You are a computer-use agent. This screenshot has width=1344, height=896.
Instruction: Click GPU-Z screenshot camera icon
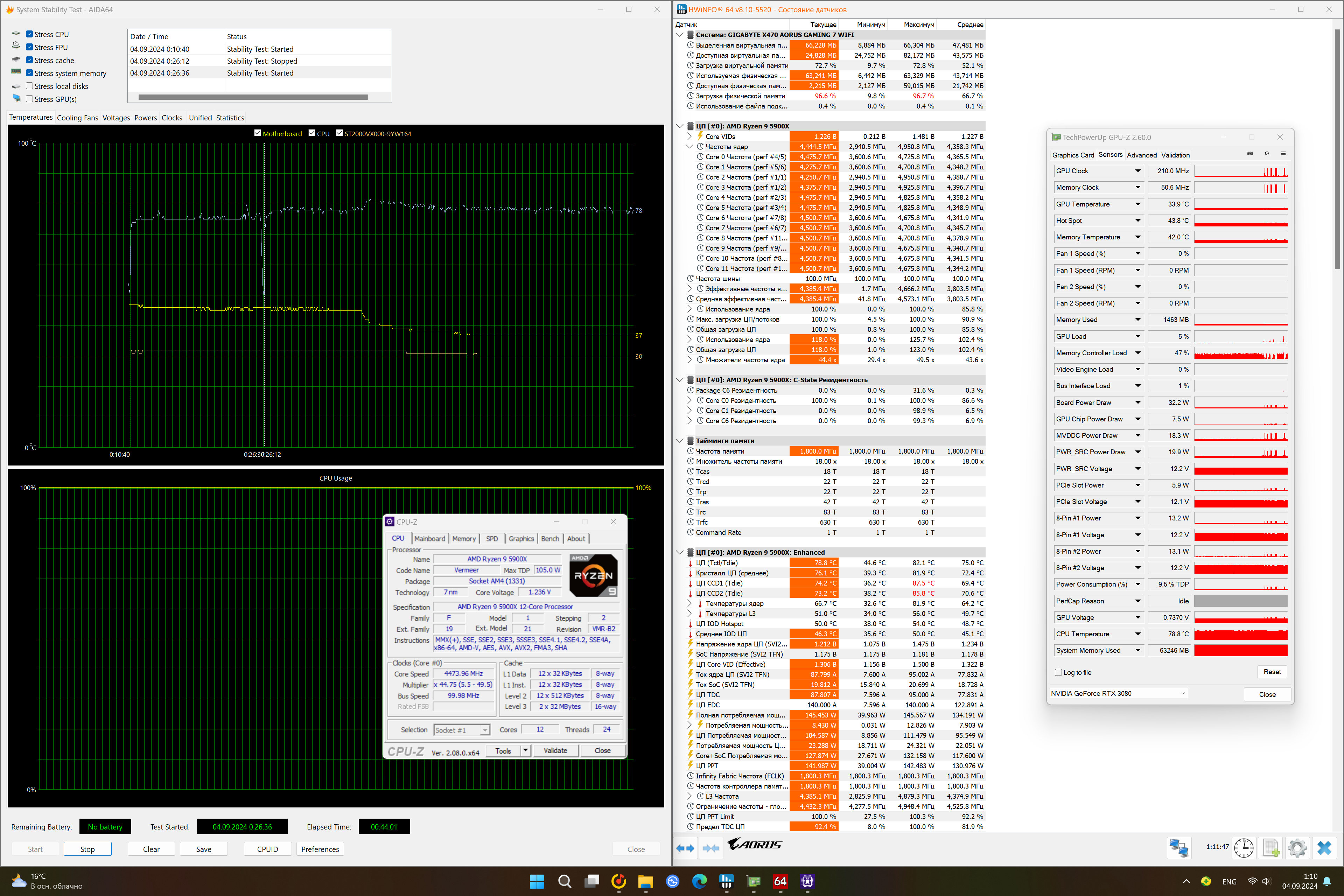(1250, 154)
